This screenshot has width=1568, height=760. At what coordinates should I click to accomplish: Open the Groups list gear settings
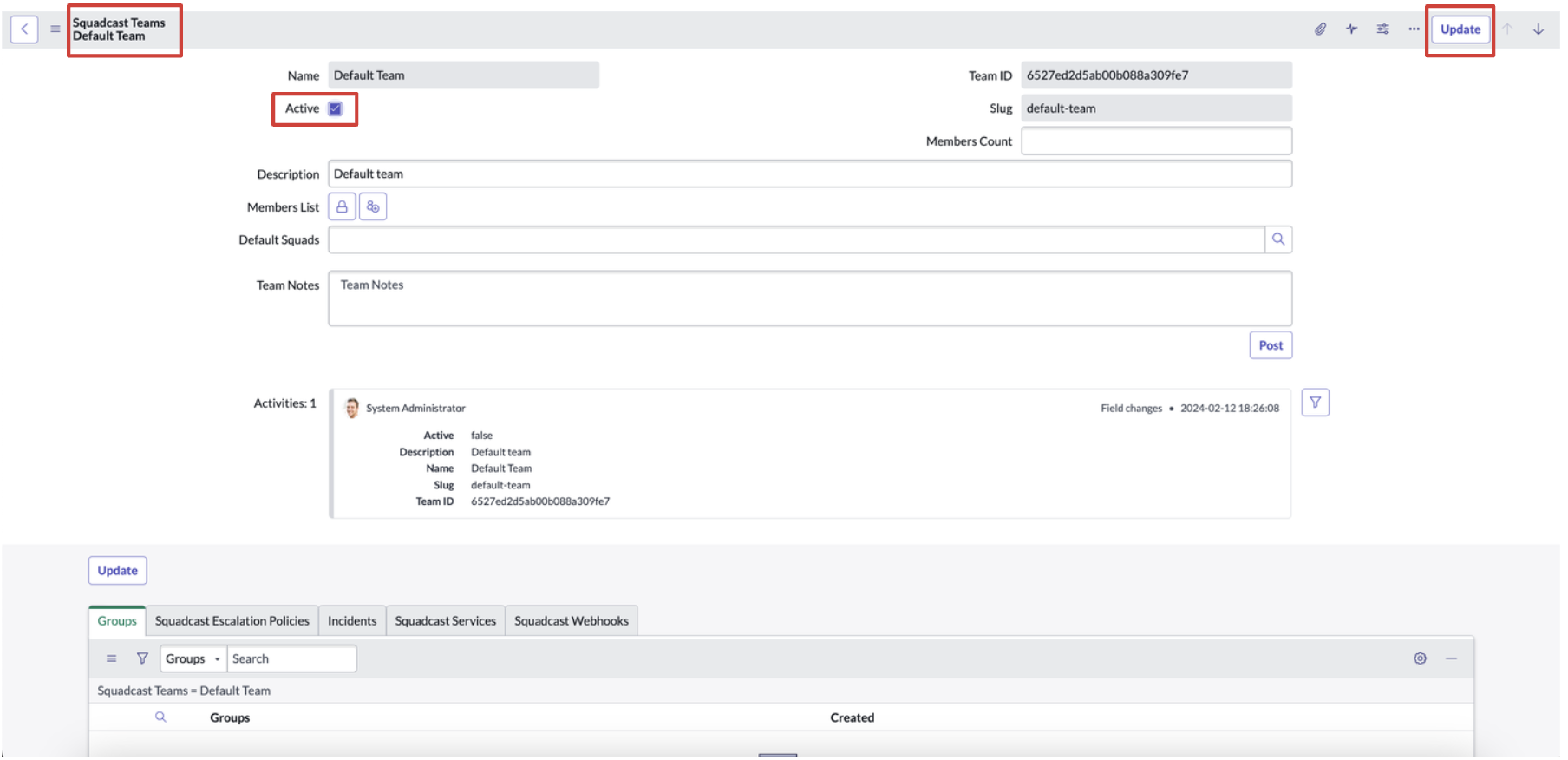coord(1420,658)
